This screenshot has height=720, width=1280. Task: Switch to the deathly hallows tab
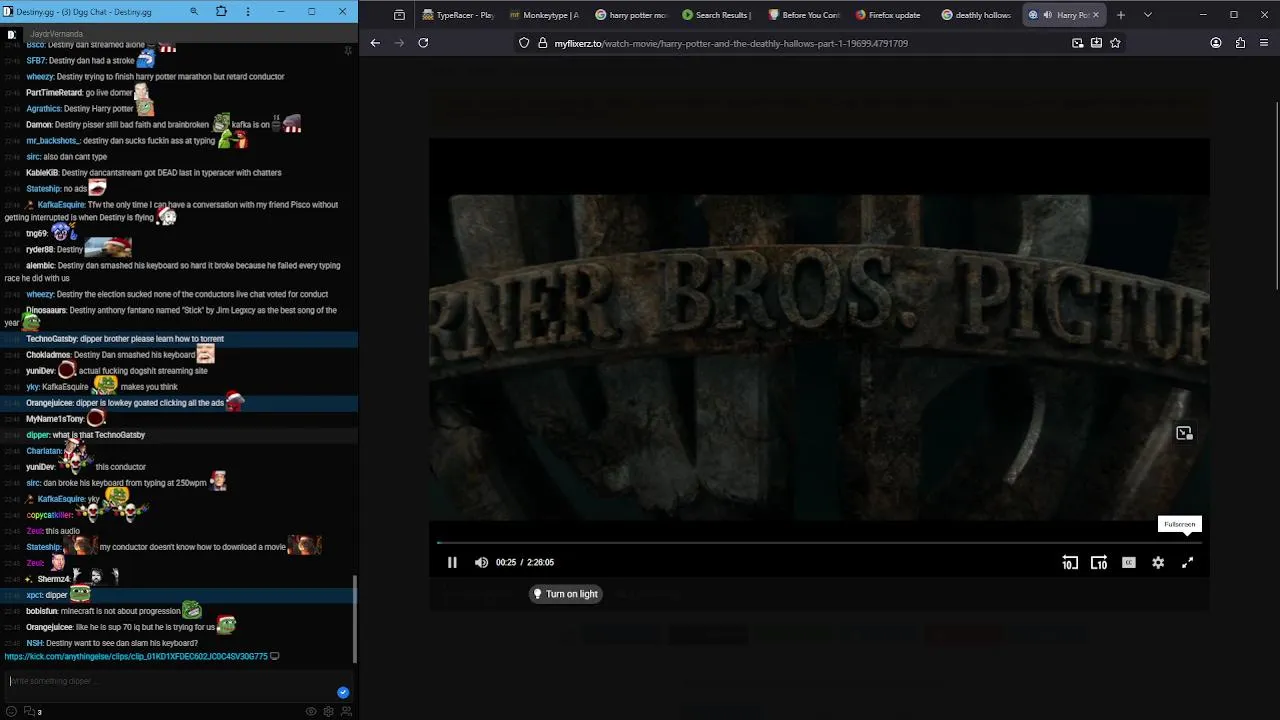tap(976, 15)
